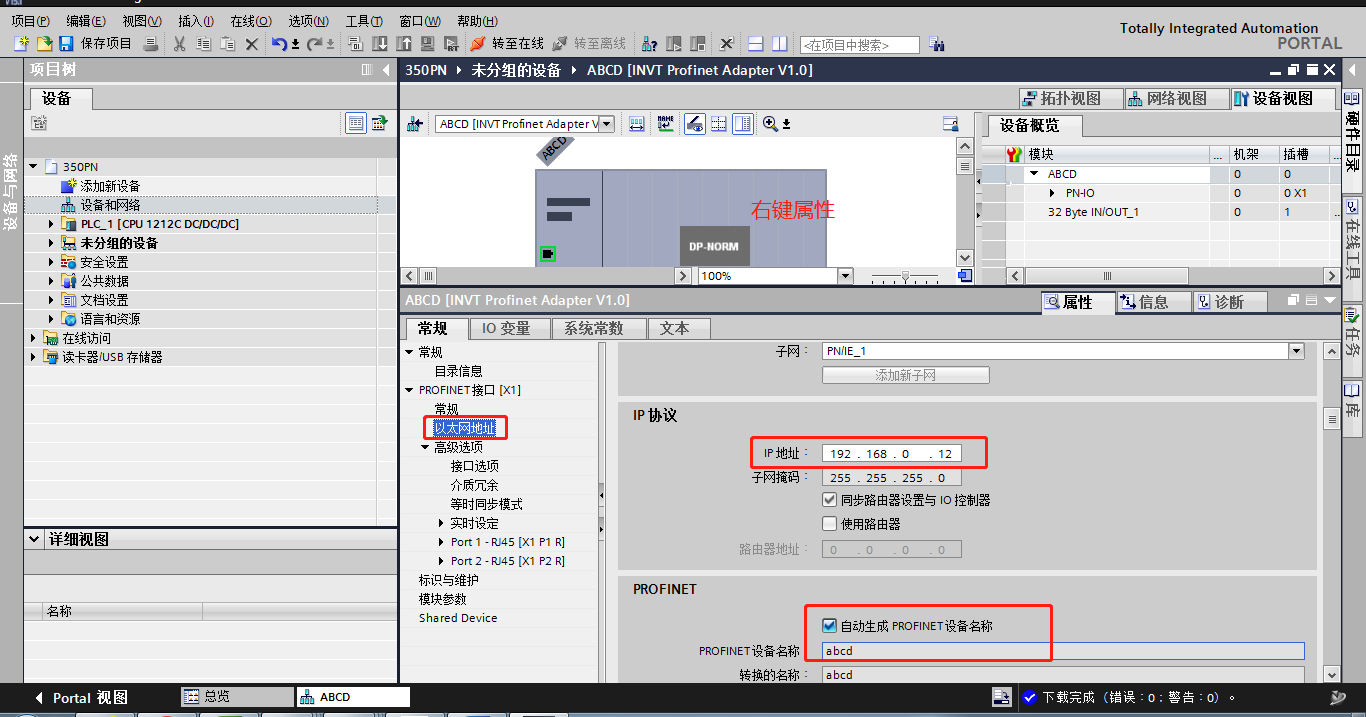Select 以太网地址 in the properties tree

coord(464,428)
